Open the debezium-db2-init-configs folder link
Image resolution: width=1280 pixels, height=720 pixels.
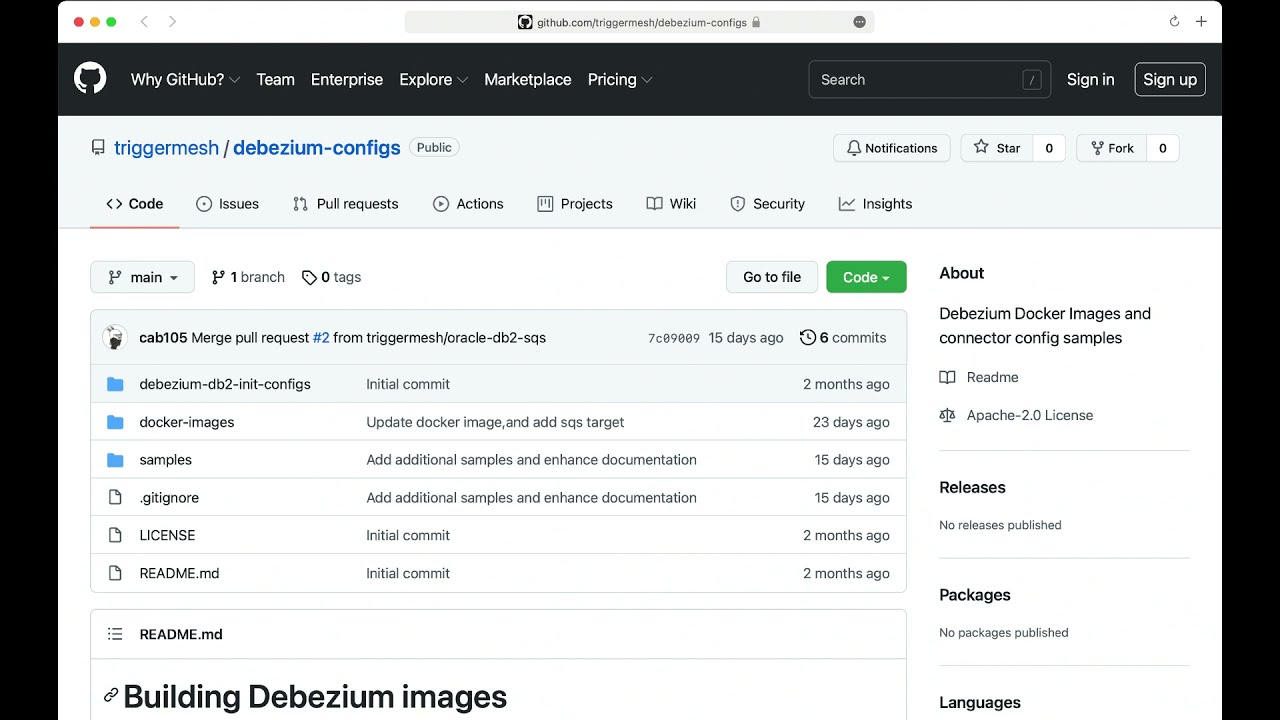point(225,384)
